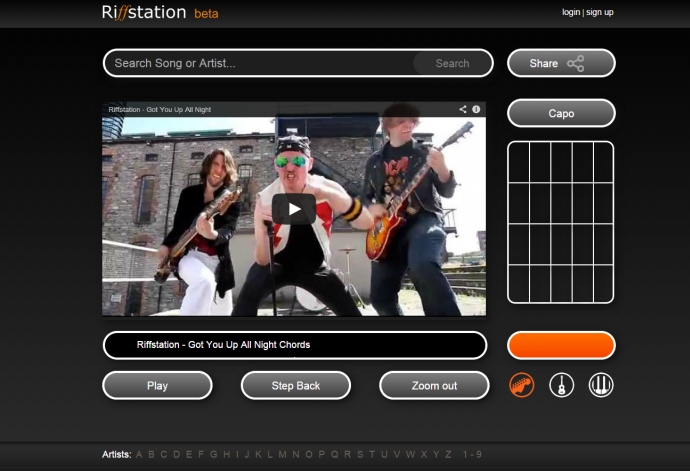Play the video with center play button
The height and width of the screenshot is (471, 690).
pyautogui.click(x=294, y=209)
